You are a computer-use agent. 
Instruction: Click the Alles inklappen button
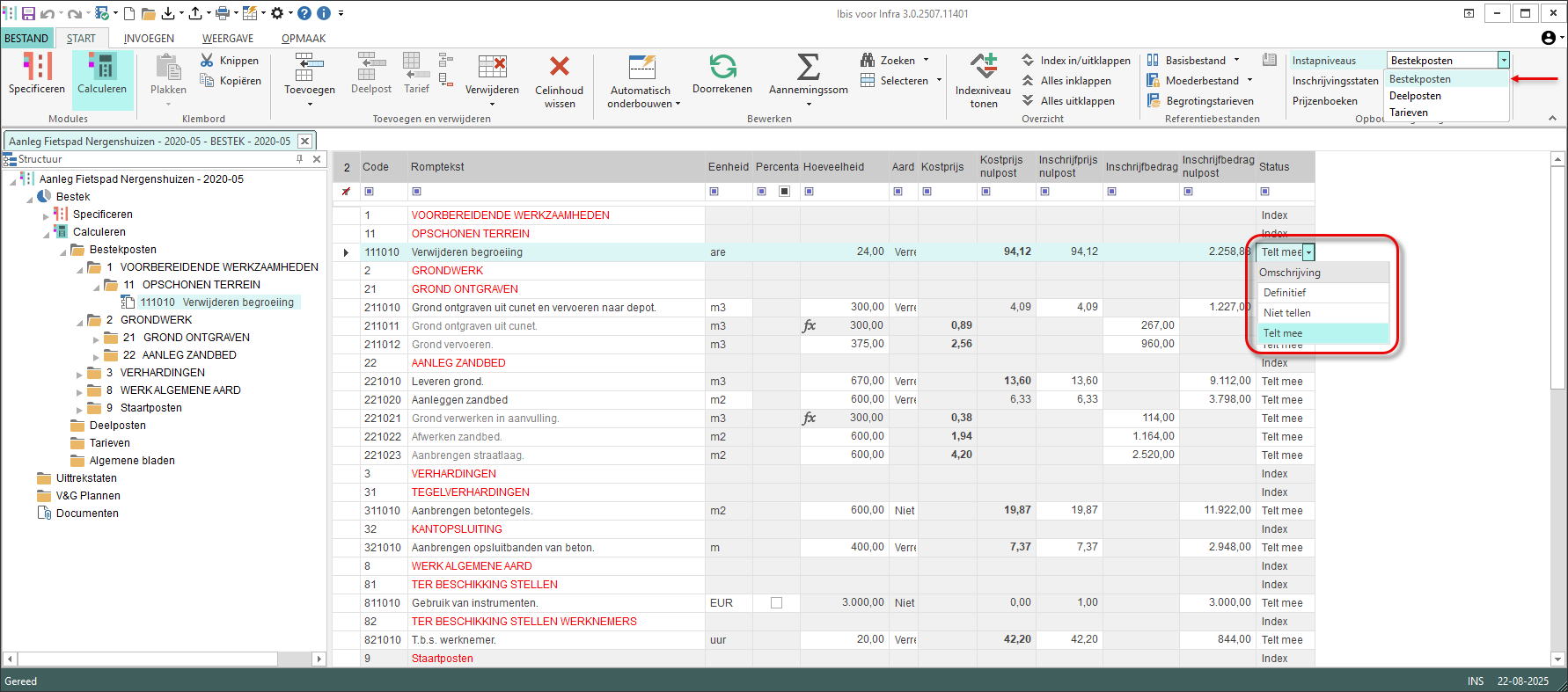[x=1075, y=81]
